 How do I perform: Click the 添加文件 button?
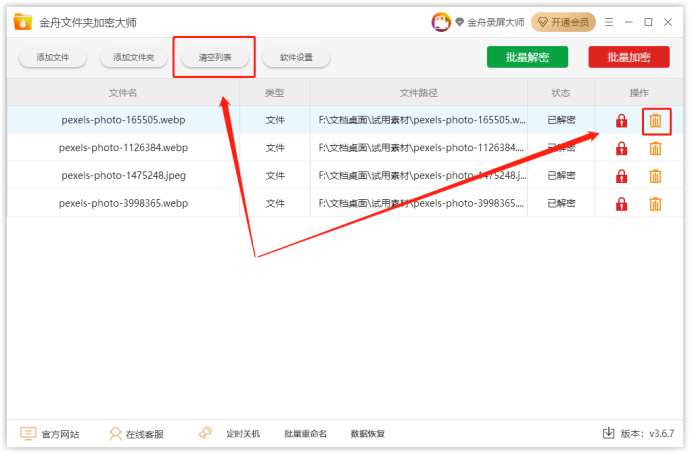click(x=52, y=57)
